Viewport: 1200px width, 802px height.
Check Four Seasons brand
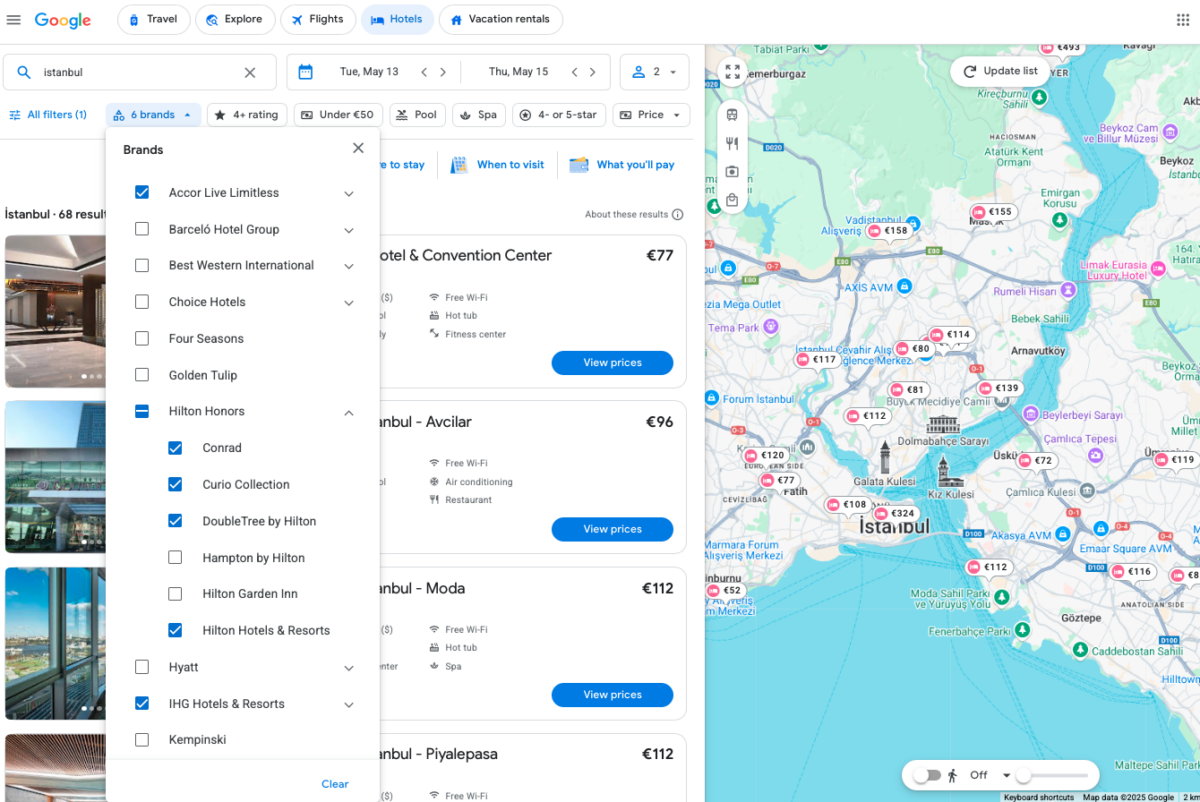(142, 338)
